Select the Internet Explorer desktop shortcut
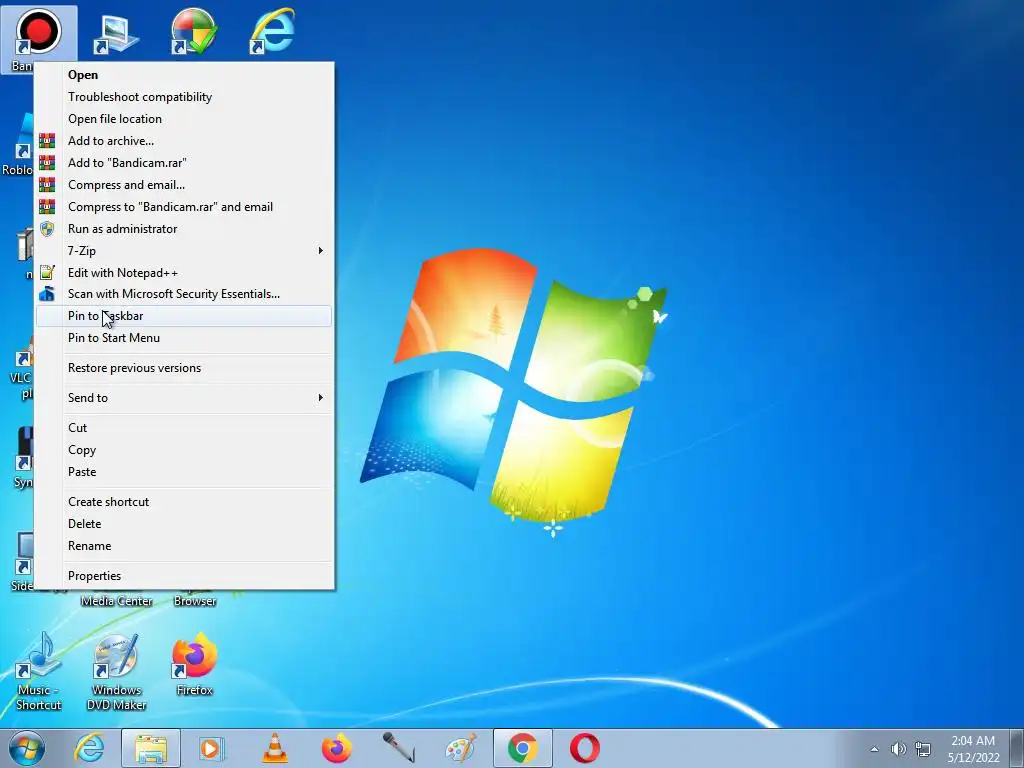The image size is (1024, 768). [272, 31]
